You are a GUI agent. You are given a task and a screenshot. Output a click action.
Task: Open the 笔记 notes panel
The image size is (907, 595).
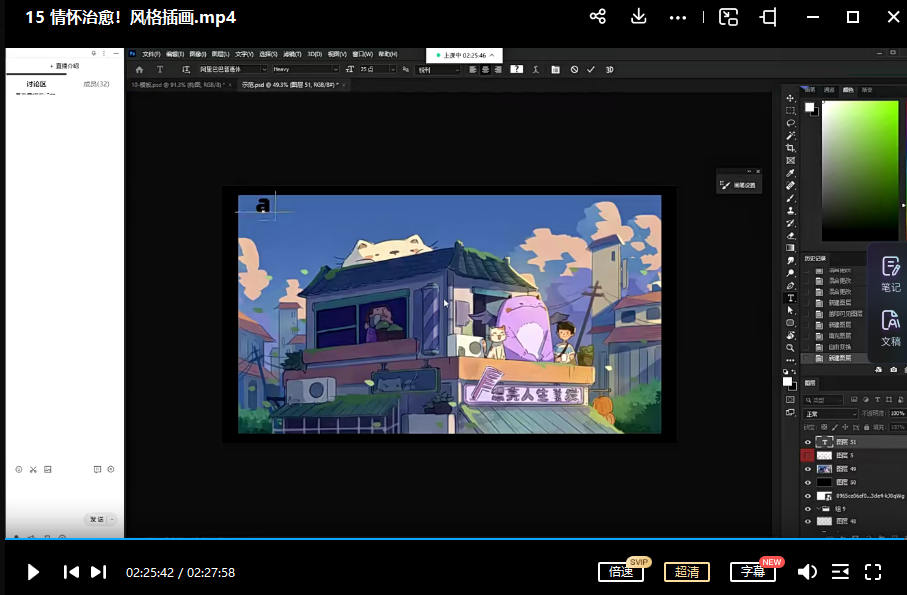pos(890,273)
